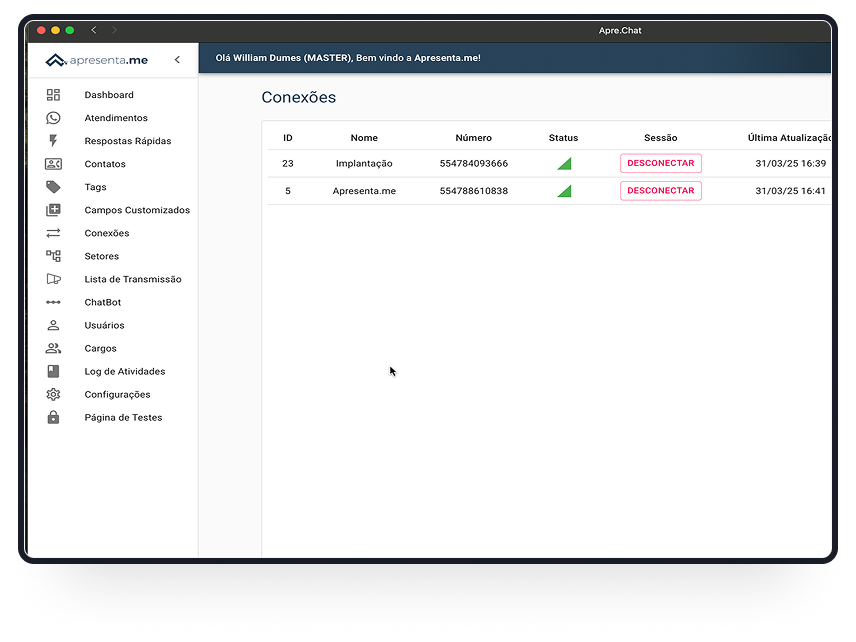This screenshot has height=642, width=856.
Task: Open ChatBot section
Action: tap(103, 302)
